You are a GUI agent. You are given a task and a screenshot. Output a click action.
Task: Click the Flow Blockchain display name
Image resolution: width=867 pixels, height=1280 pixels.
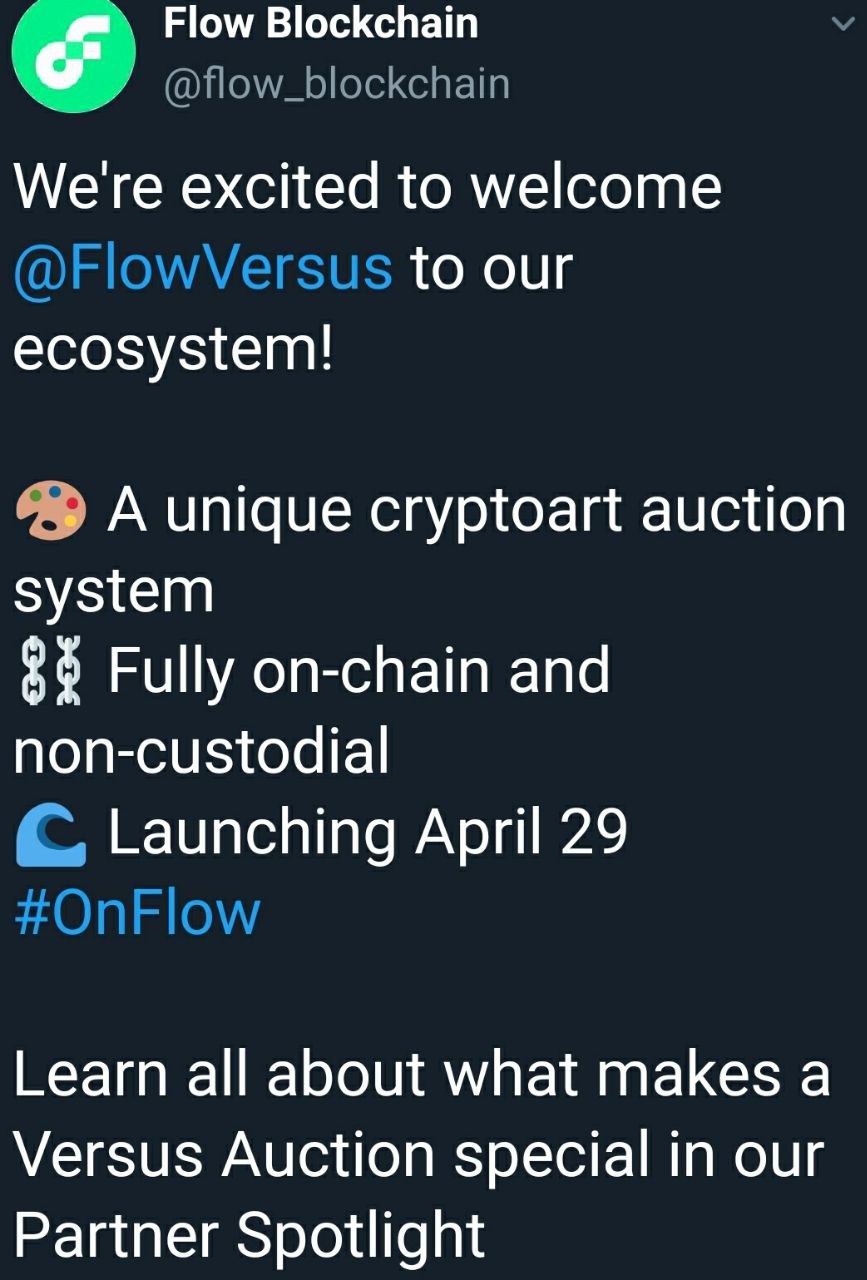point(321,22)
